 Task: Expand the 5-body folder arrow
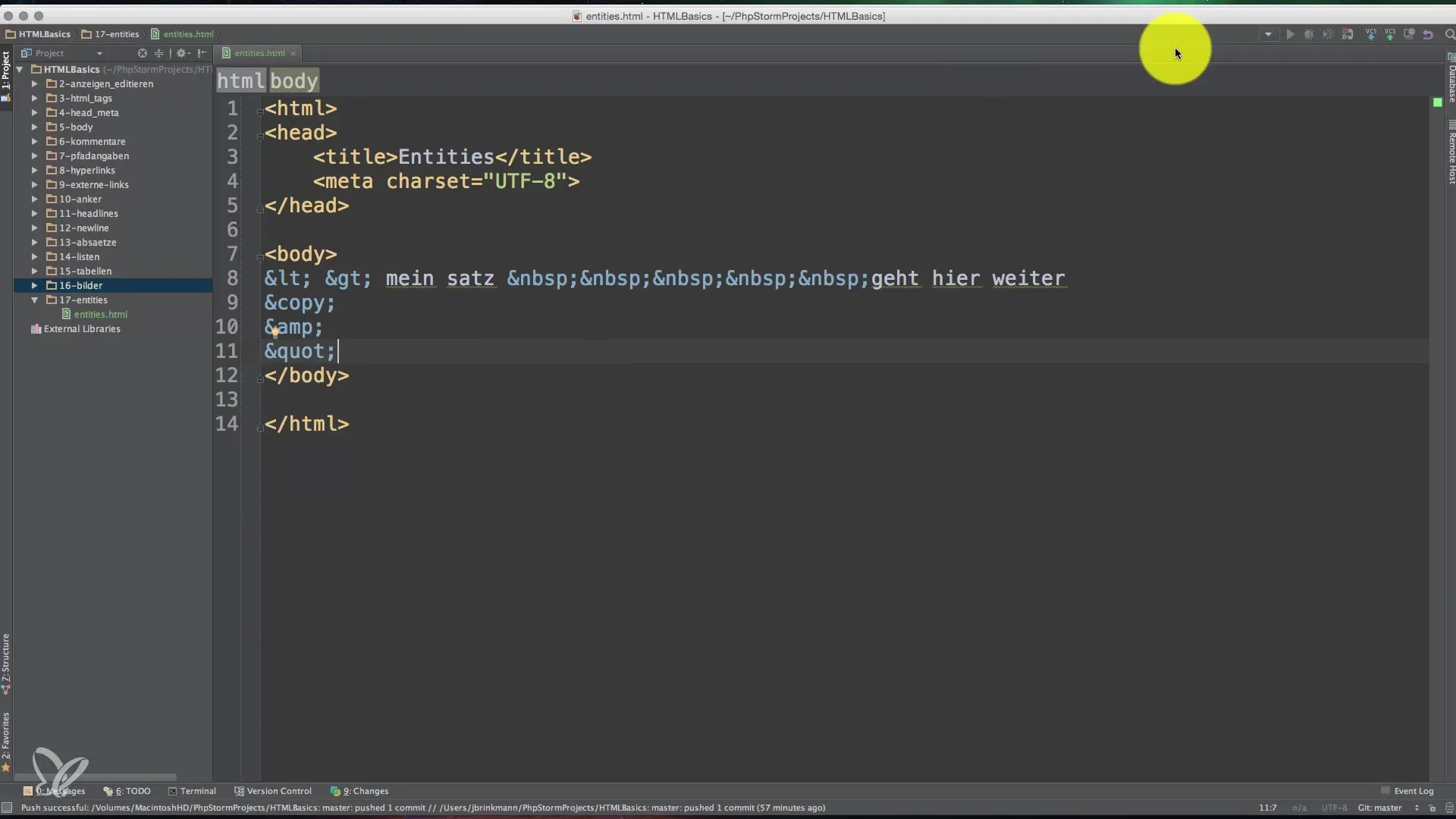coord(34,127)
